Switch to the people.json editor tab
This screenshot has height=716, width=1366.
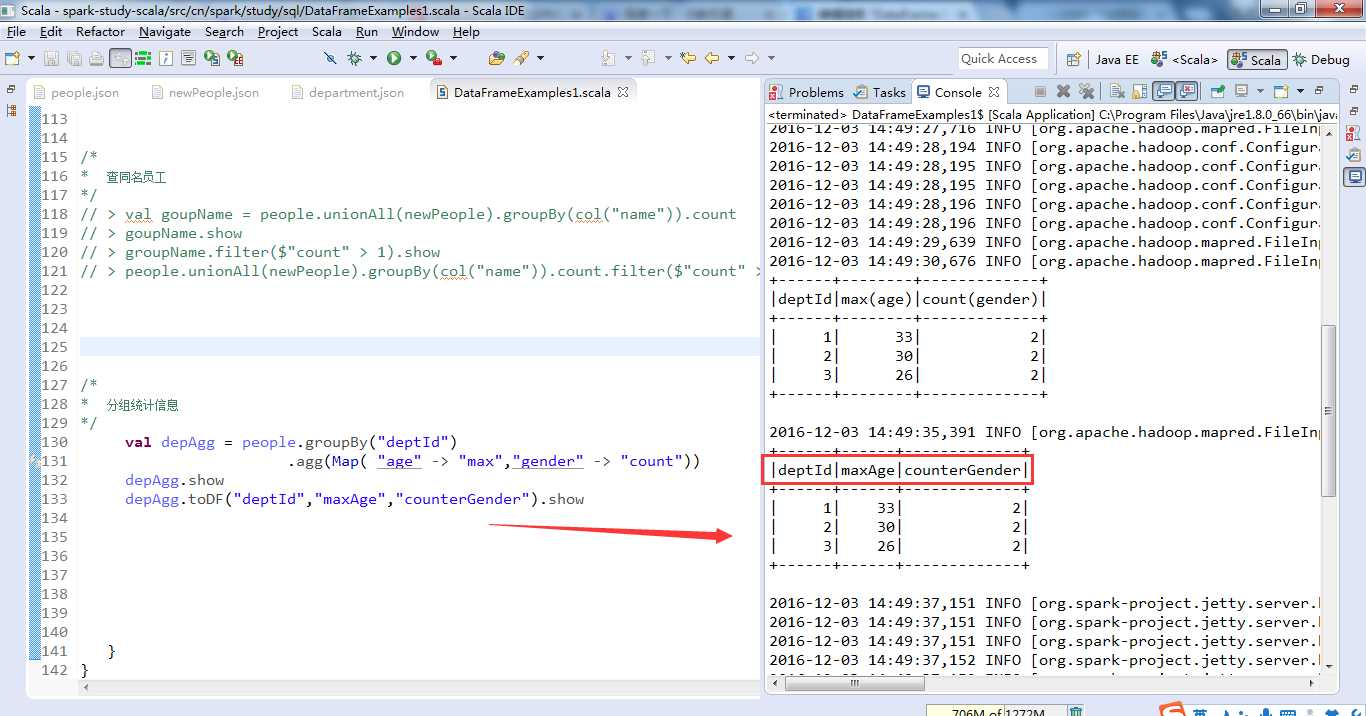pyautogui.click(x=76, y=92)
